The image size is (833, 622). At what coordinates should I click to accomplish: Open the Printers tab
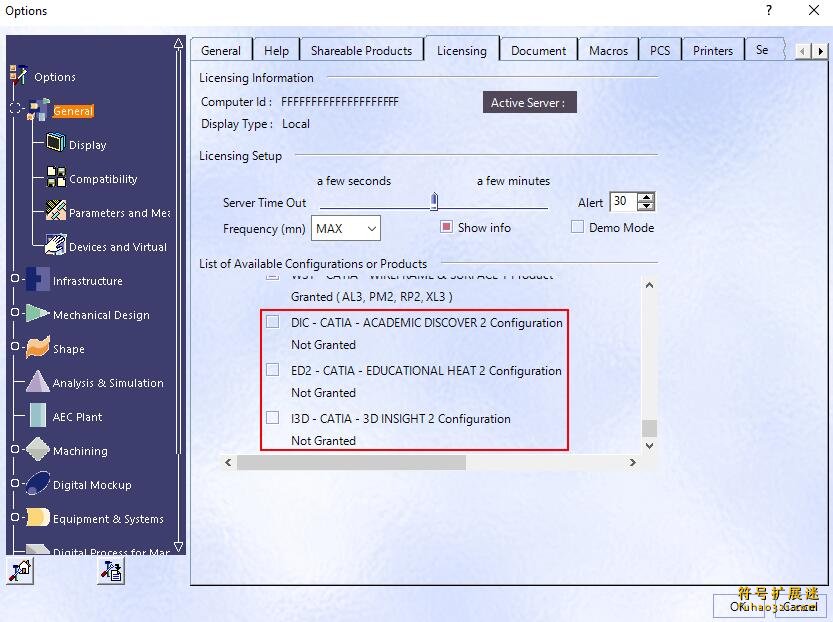[x=713, y=50]
